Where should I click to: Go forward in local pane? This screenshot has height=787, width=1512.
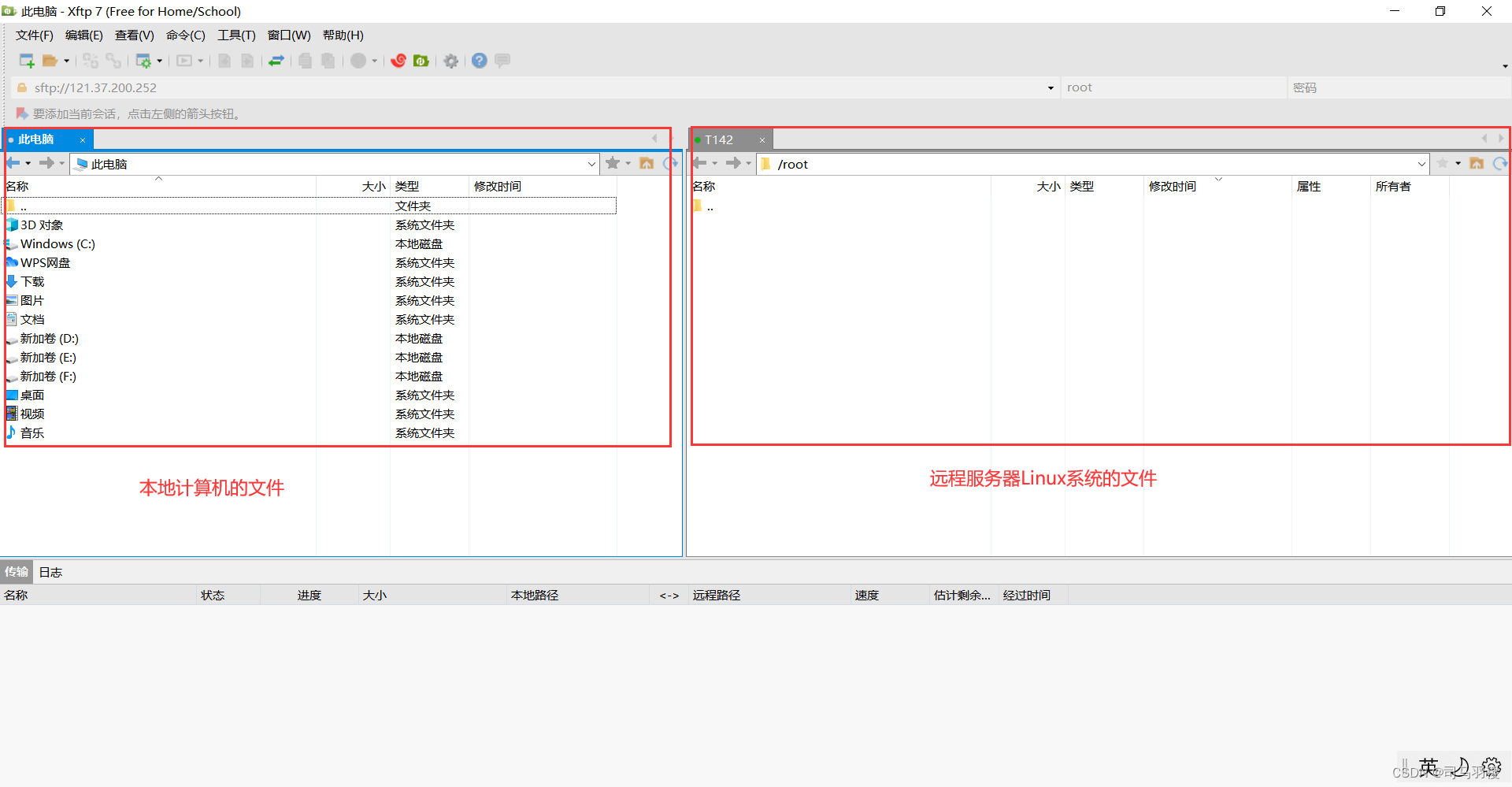[47, 163]
